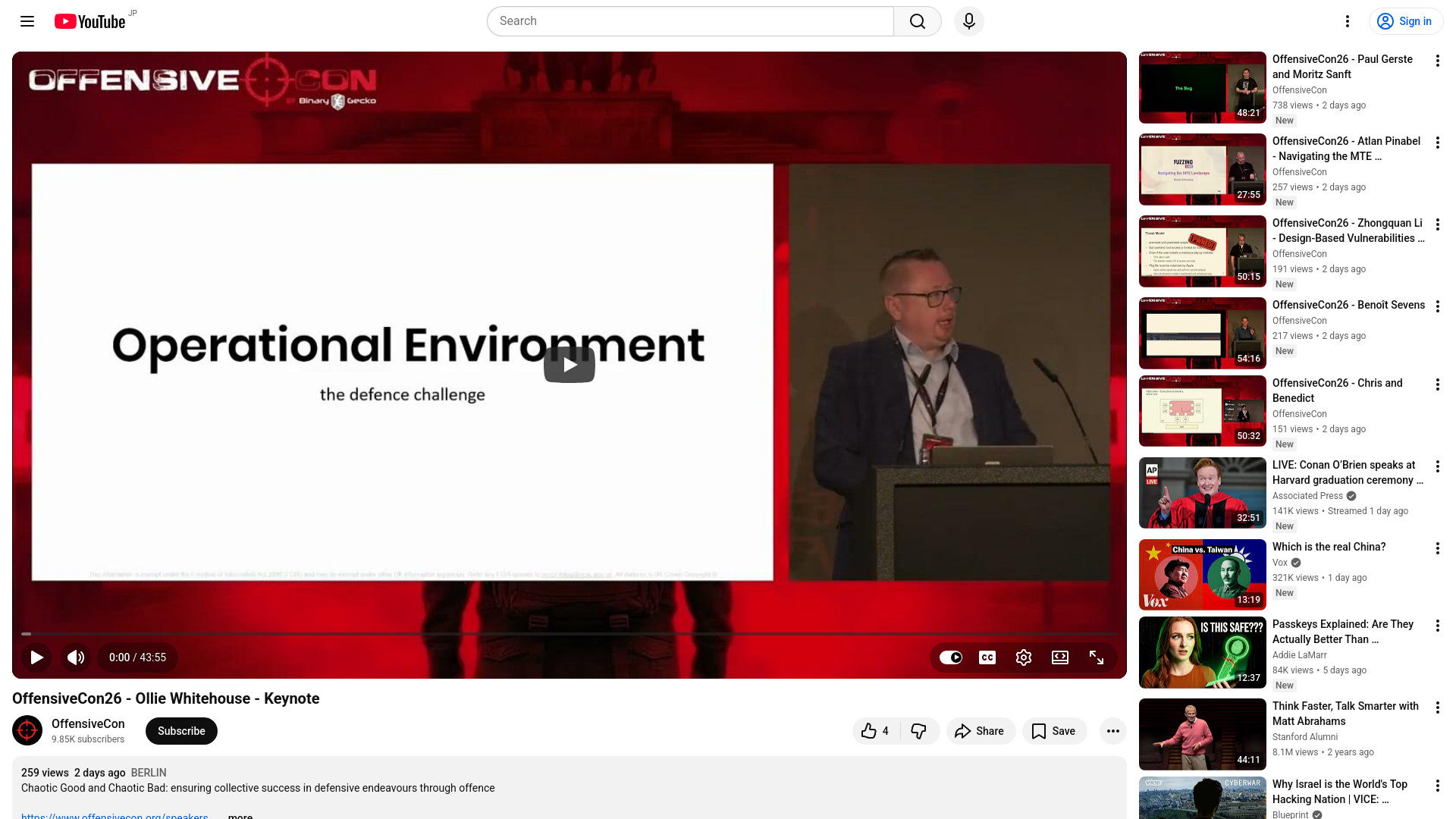
Task: Click the large center play overlay
Action: pyautogui.click(x=570, y=365)
